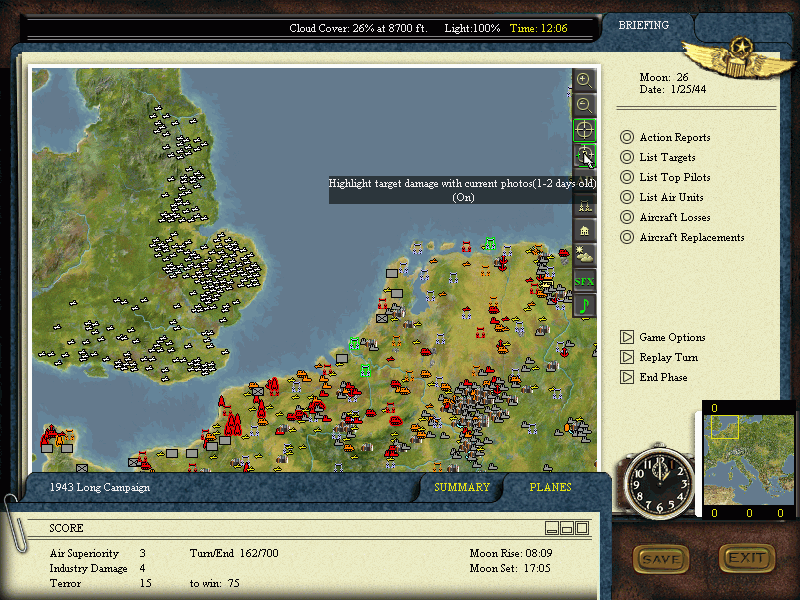Image resolution: width=800 pixels, height=600 pixels.
Task: Open List Top Pilots
Action: click(665, 177)
